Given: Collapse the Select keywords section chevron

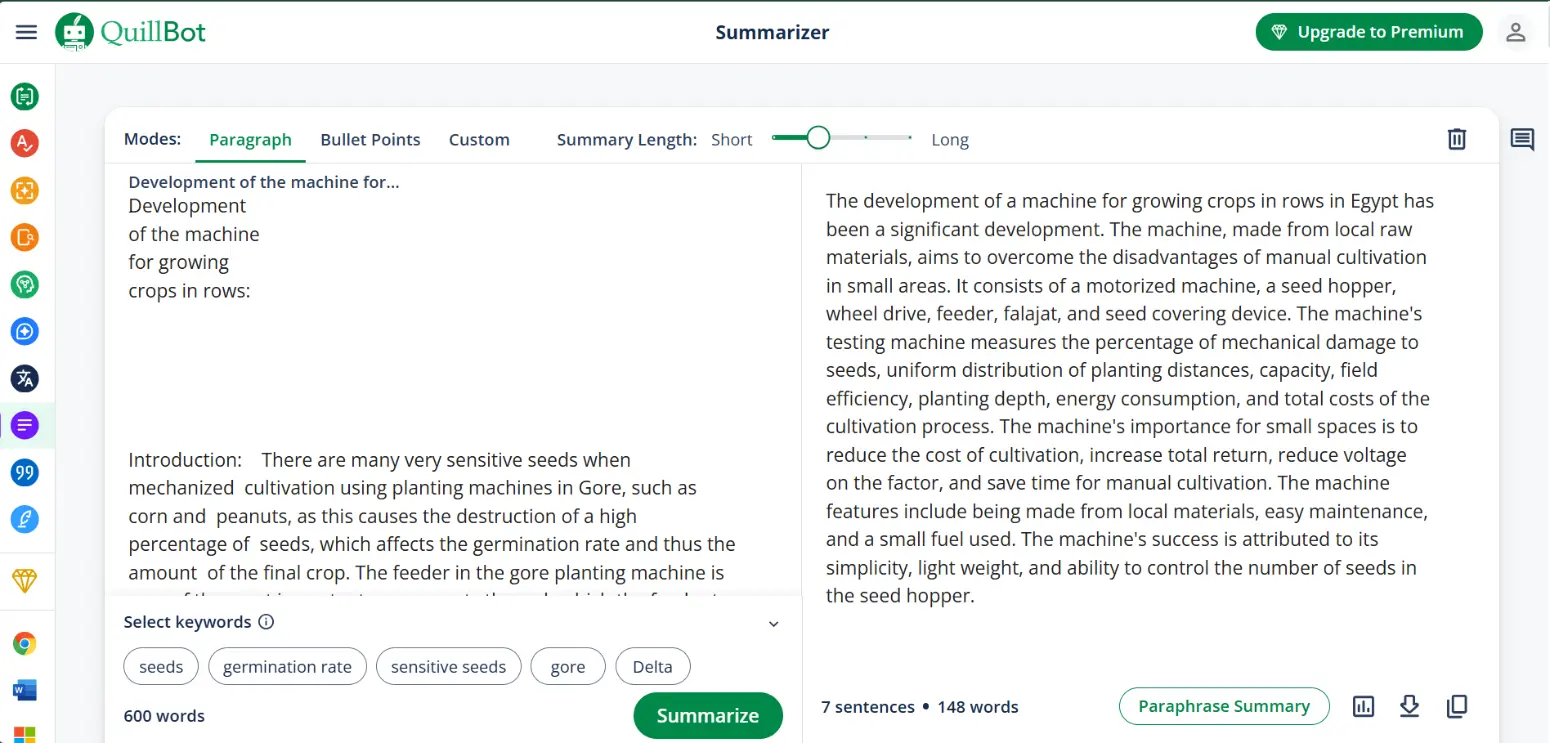Looking at the screenshot, I should tap(773, 624).
